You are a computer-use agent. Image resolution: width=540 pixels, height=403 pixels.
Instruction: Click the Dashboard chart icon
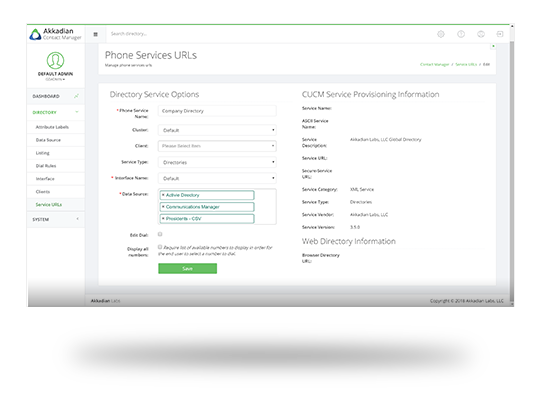(x=76, y=96)
